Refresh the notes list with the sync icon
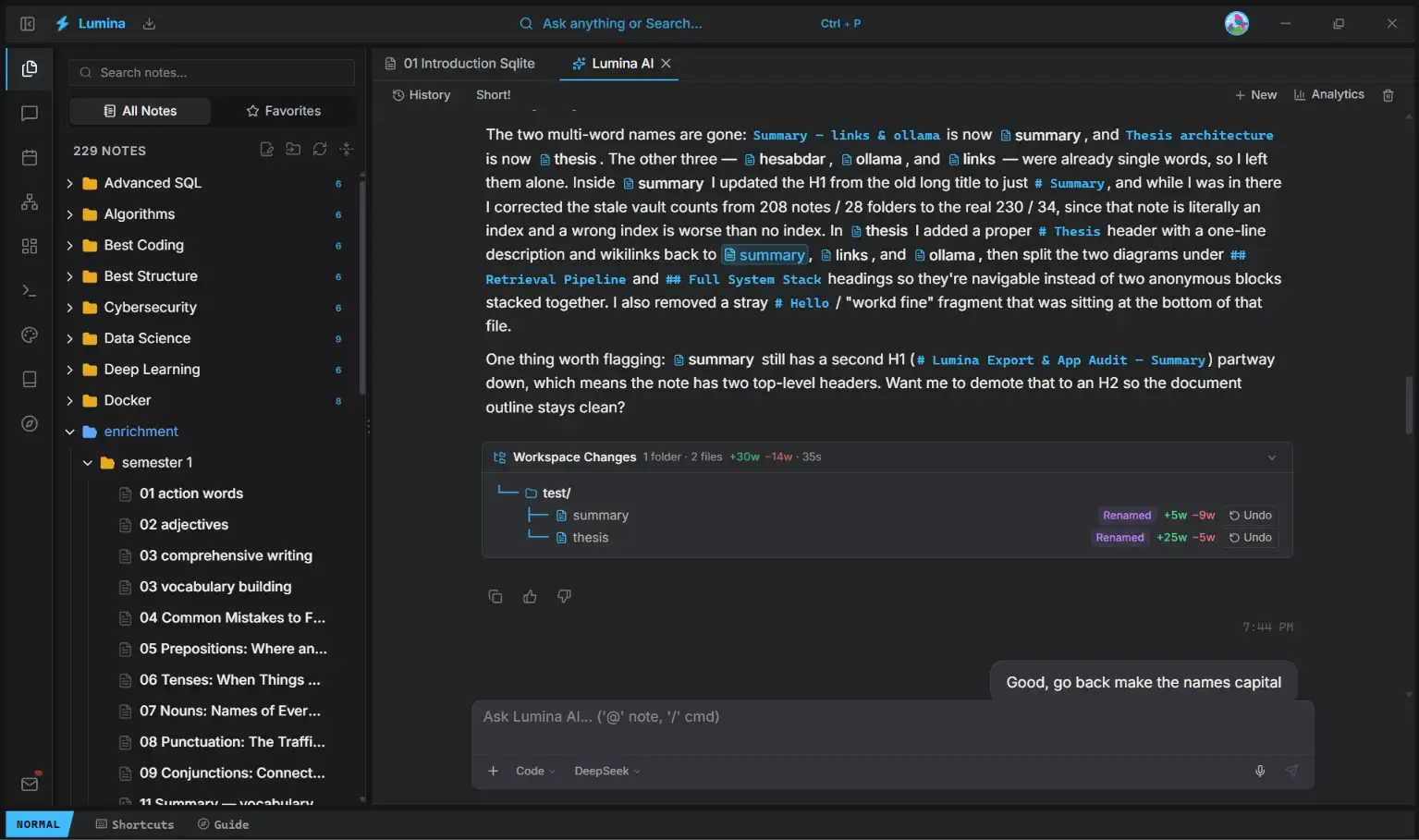Screen dimensions: 1419x840 320,150
